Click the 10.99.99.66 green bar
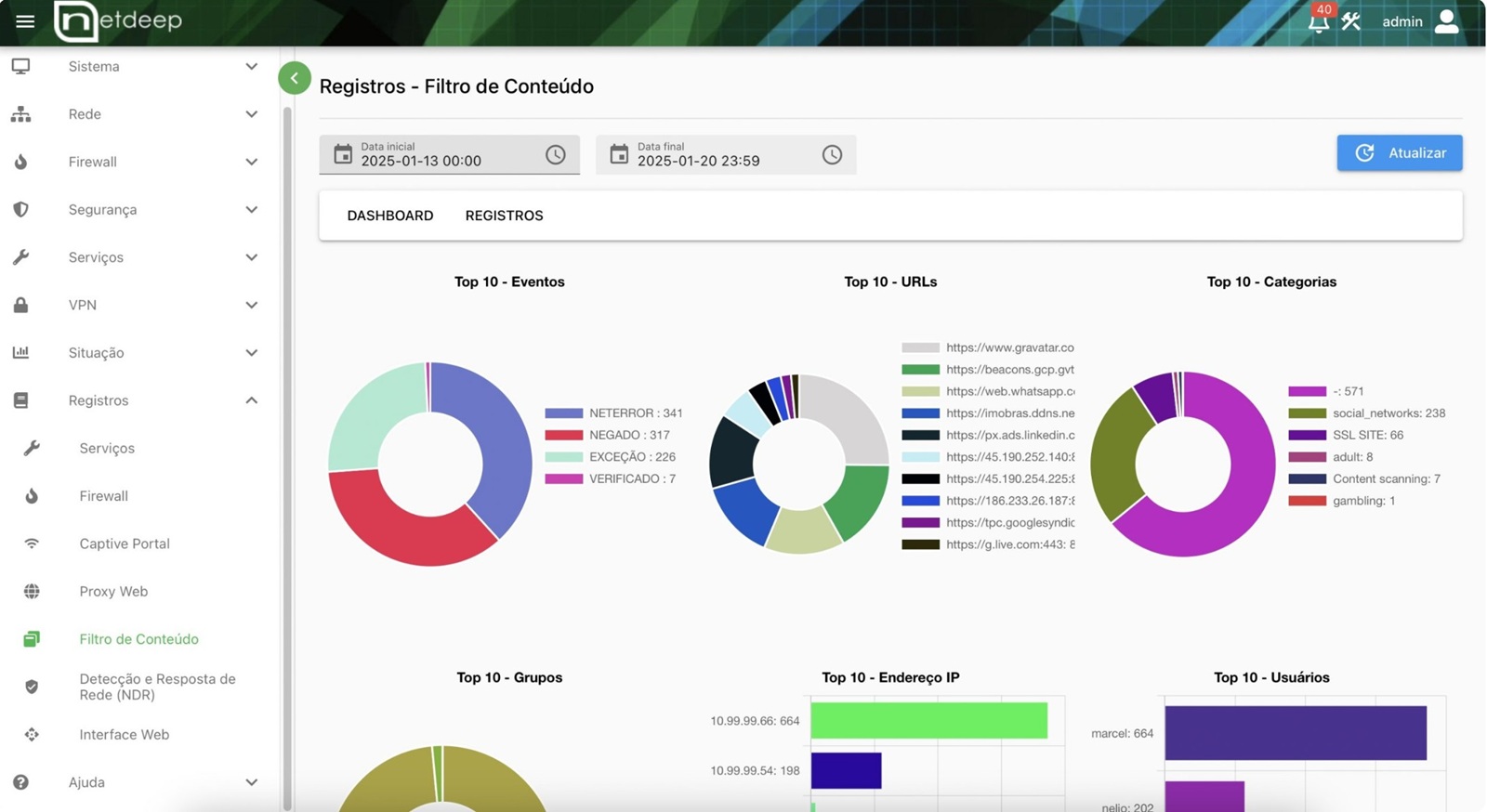Screen dimensions: 1487x812 point(928,721)
